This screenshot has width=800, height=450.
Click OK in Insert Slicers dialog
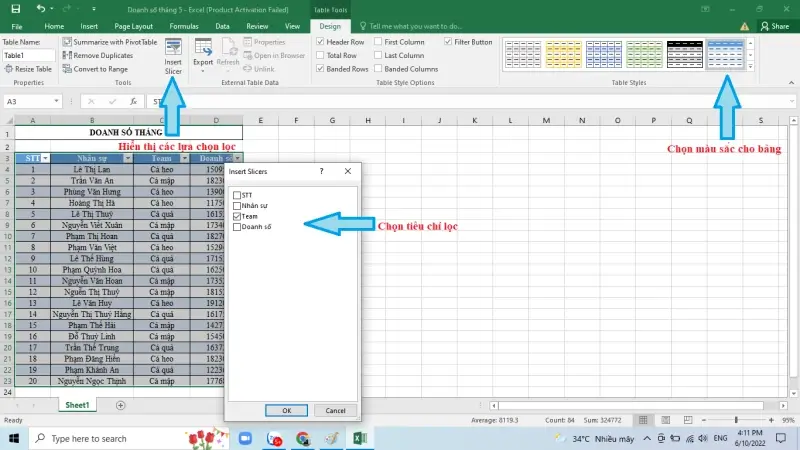286,410
